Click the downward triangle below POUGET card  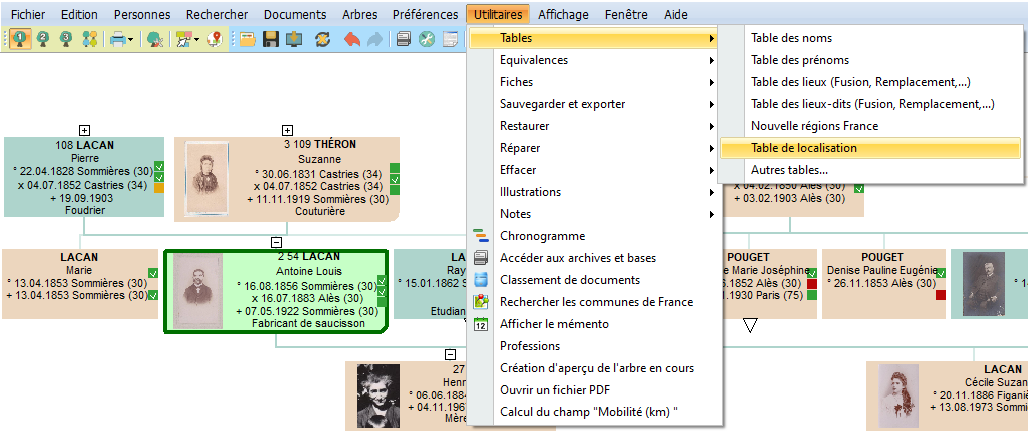pos(751,326)
